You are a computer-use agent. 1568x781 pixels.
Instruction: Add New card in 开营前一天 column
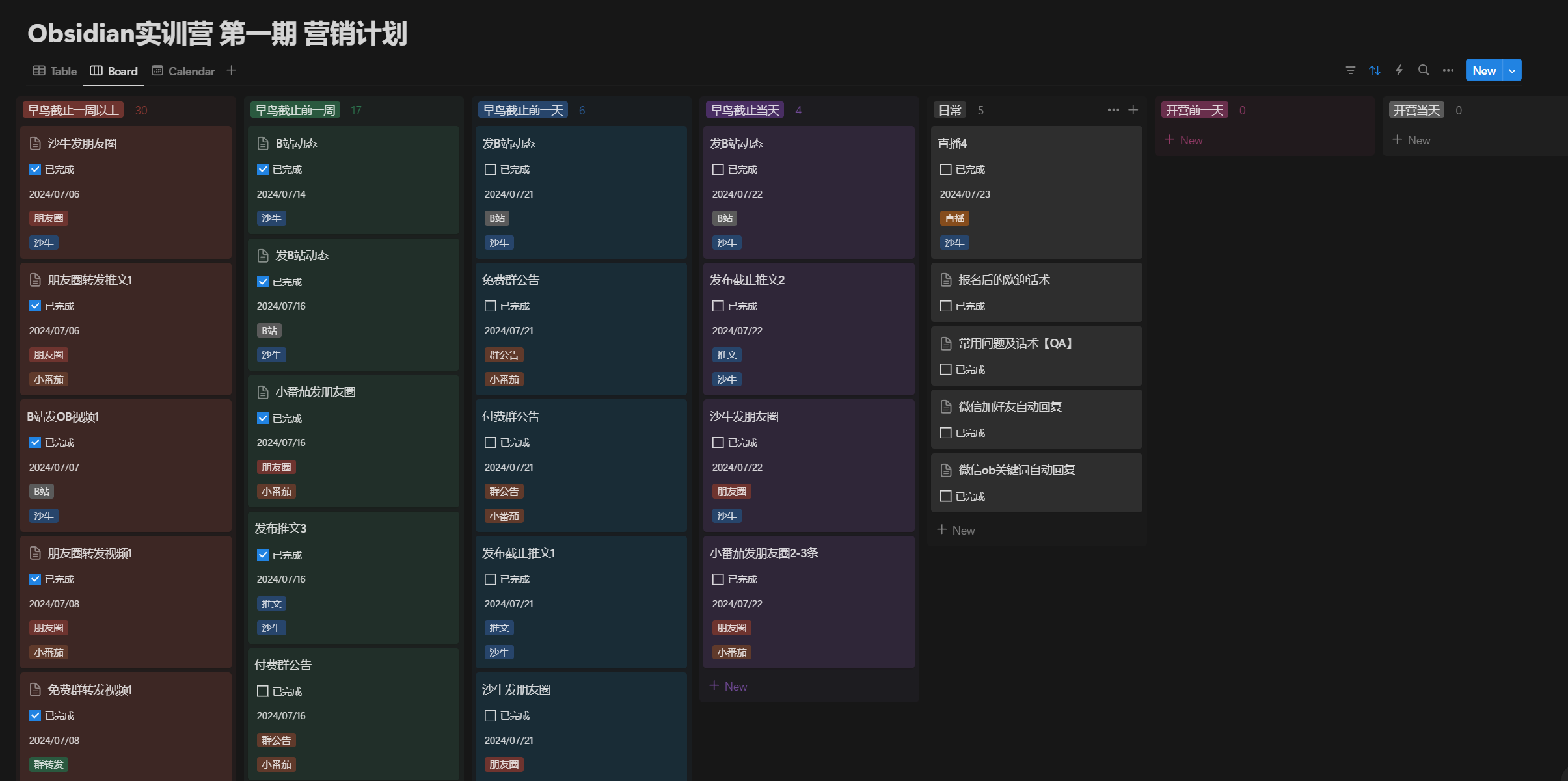tap(1184, 140)
